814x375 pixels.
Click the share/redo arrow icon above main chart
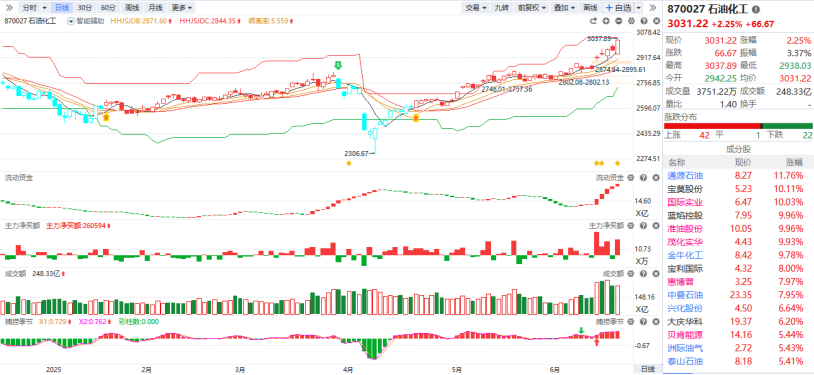point(593,21)
